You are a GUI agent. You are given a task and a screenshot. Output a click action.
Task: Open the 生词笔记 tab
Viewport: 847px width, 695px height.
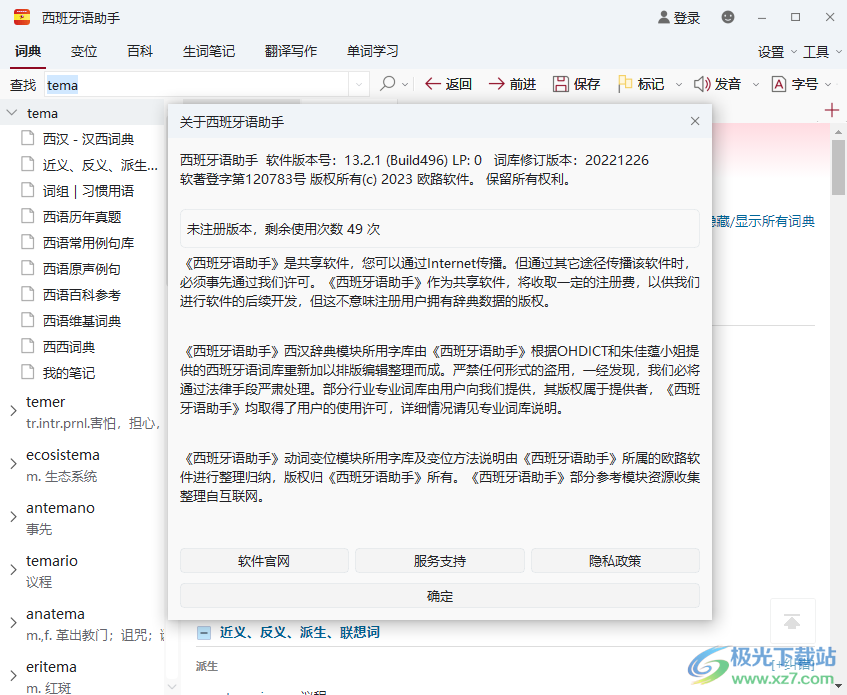(x=209, y=51)
